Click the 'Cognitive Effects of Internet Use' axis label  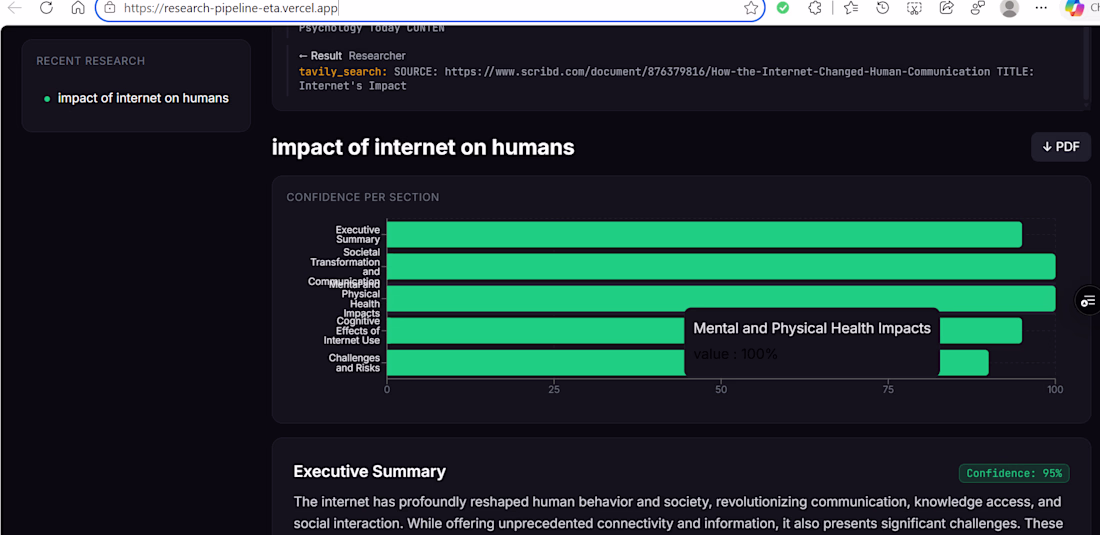click(352, 330)
